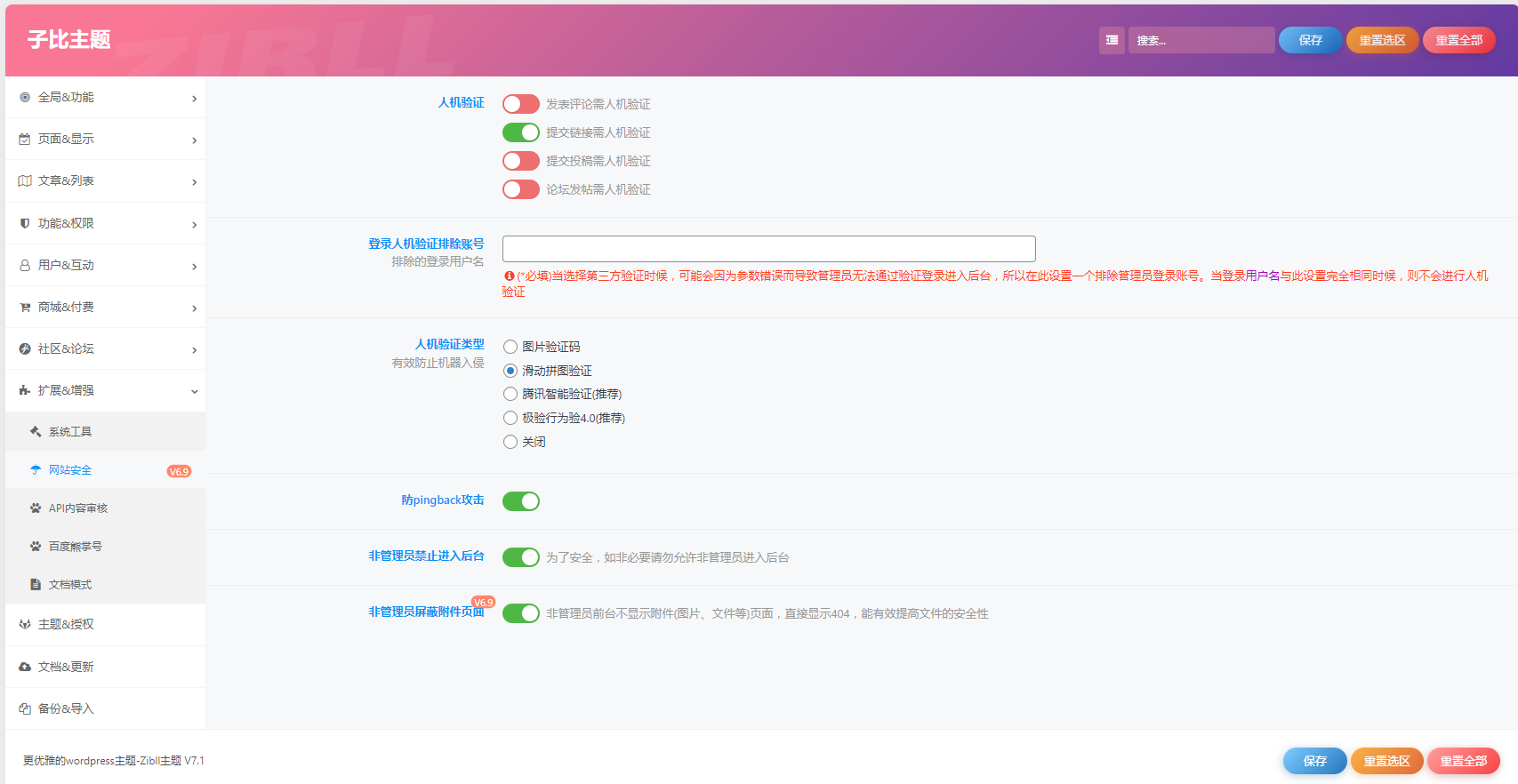Open the API内容审核 submenu item
Image resolution: width=1518 pixels, height=784 pixels.
pos(78,508)
